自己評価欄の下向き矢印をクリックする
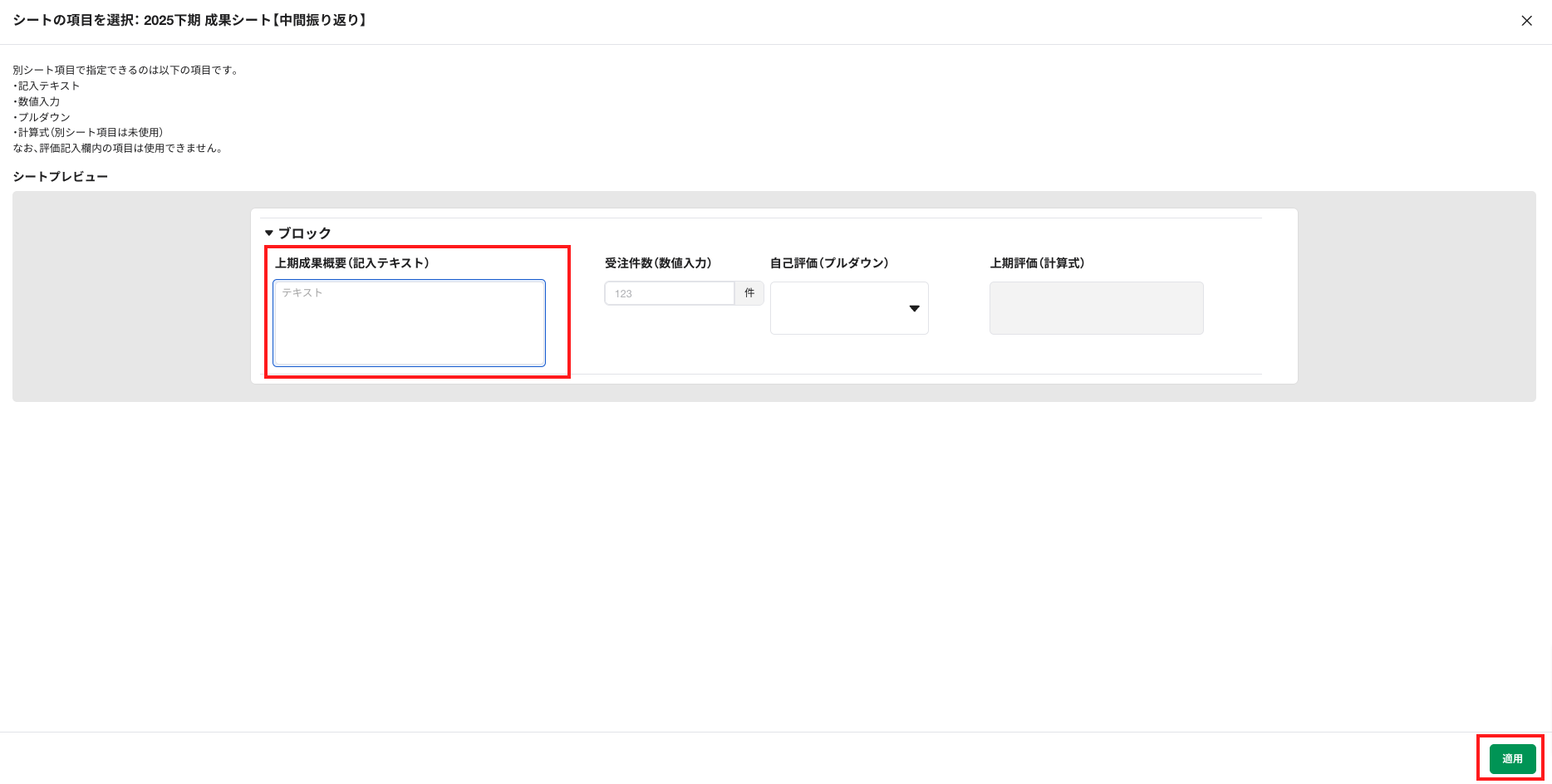This screenshot has width=1552, height=784. coord(913,308)
